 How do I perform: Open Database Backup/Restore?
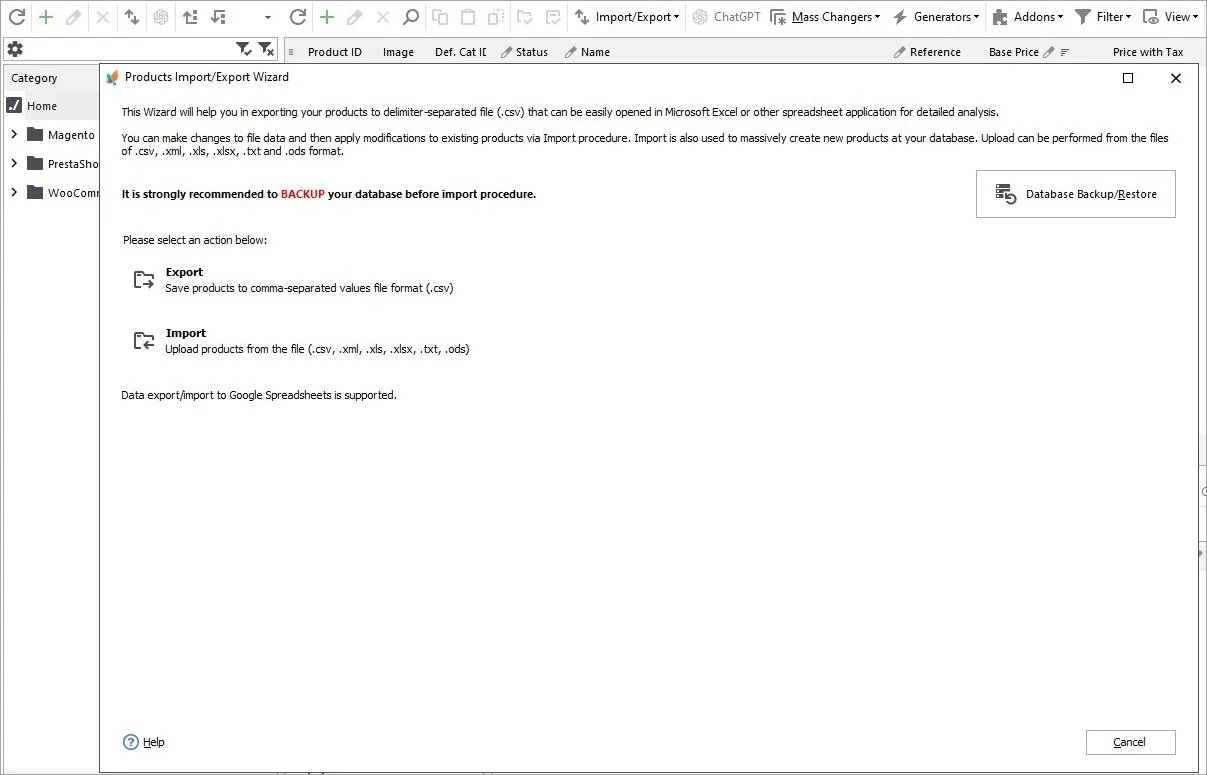pyautogui.click(x=1075, y=194)
